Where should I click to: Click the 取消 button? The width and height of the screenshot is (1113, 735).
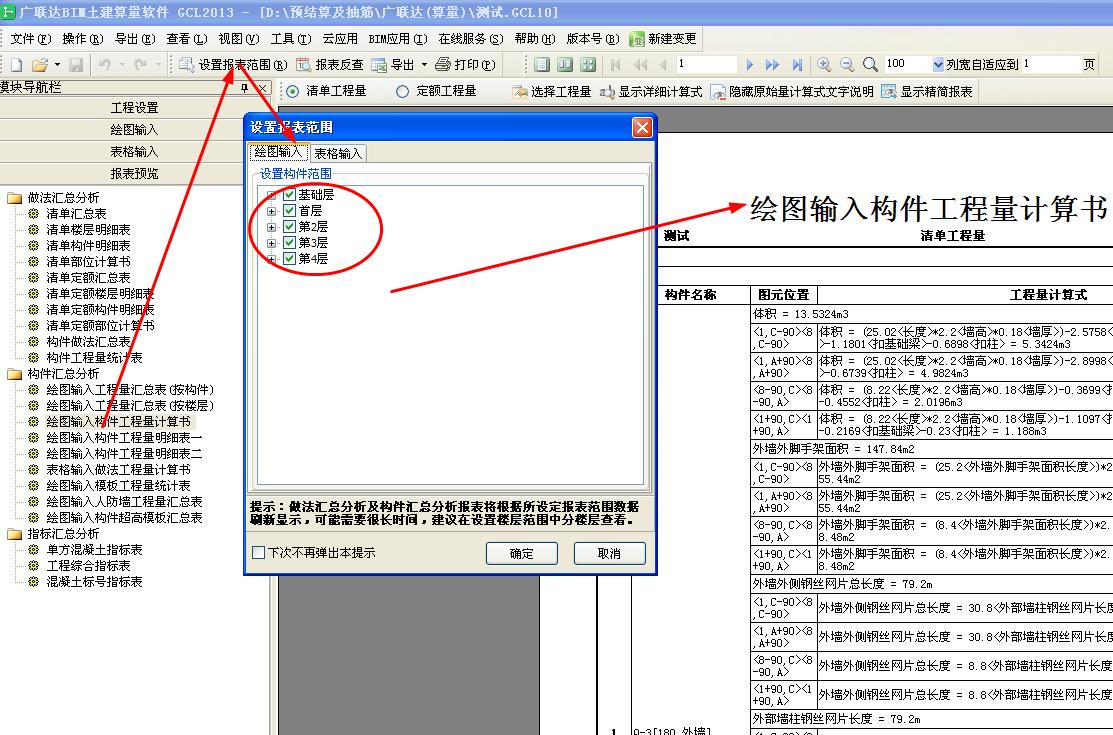[610, 553]
